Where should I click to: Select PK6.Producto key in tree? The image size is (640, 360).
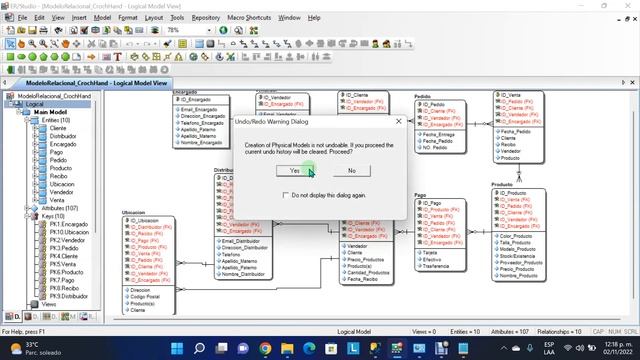(66, 272)
